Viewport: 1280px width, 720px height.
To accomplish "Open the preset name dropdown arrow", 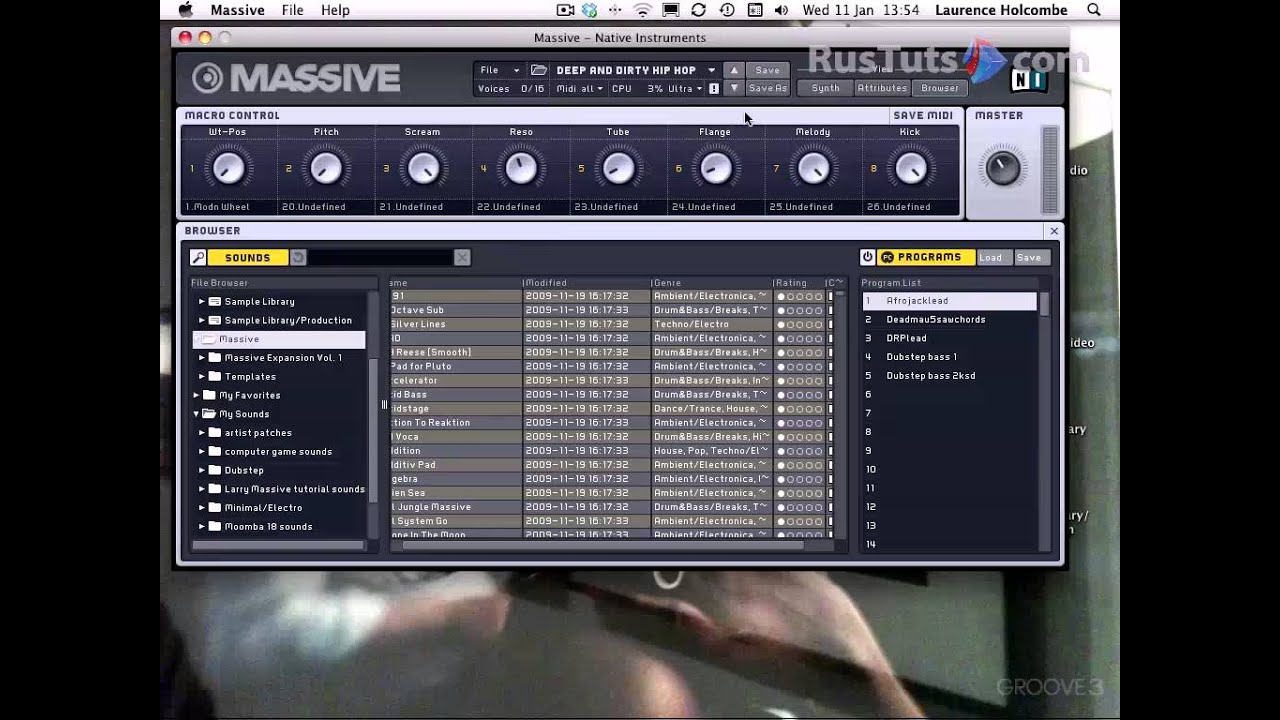I will (x=712, y=70).
